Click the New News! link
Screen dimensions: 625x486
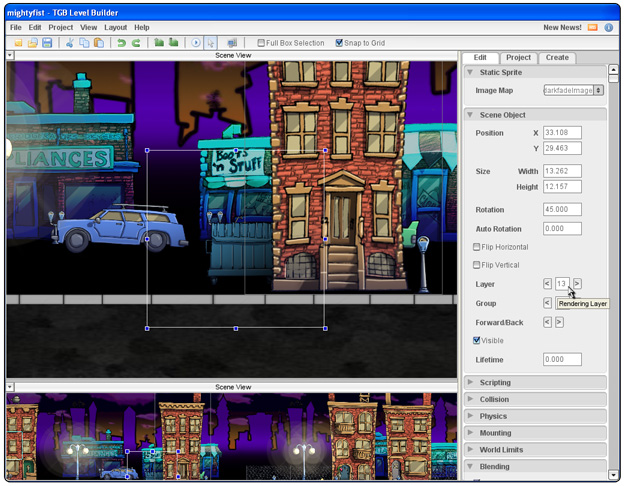click(x=562, y=28)
